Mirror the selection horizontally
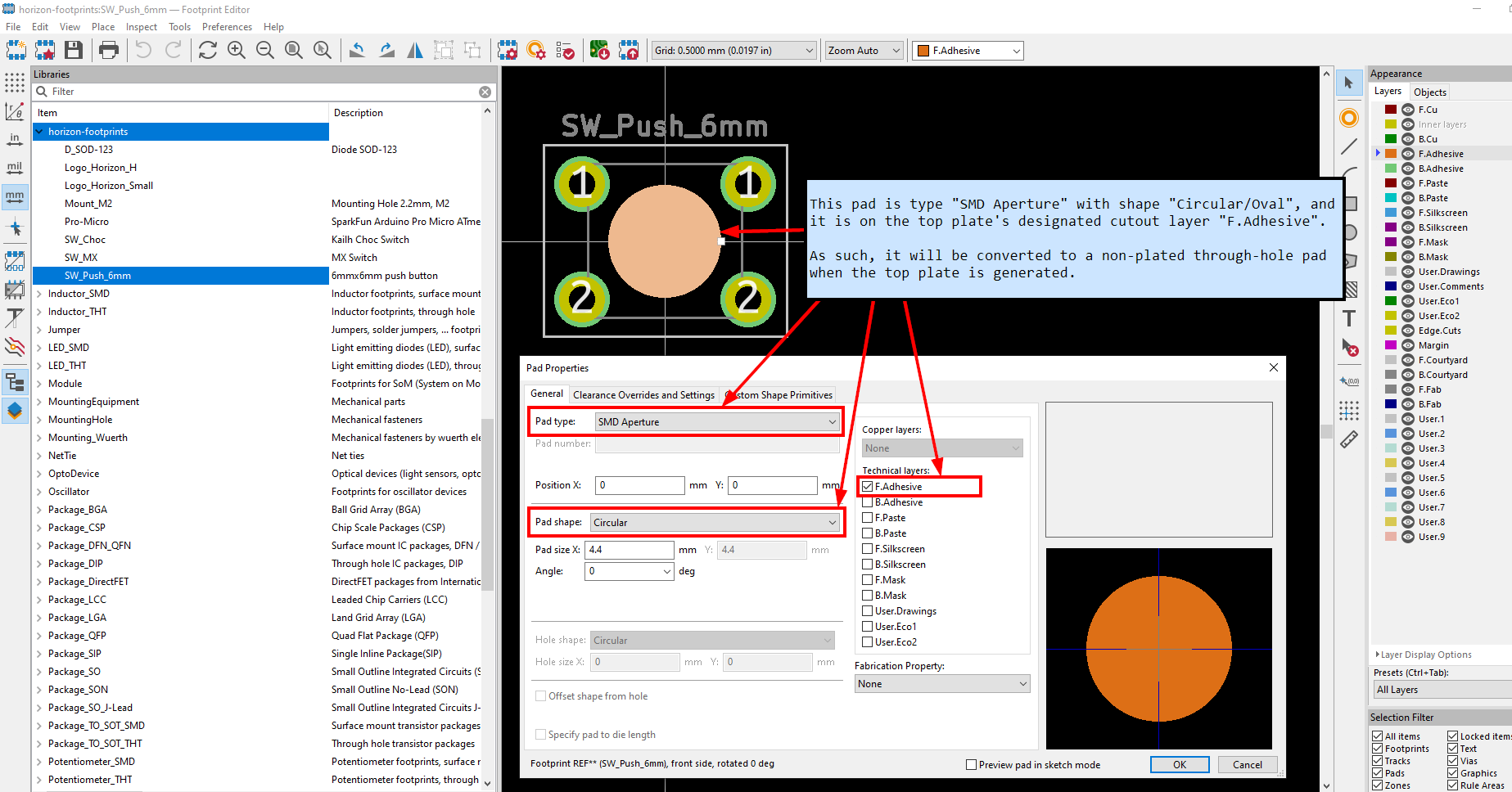The height and width of the screenshot is (792, 1512). [x=415, y=50]
